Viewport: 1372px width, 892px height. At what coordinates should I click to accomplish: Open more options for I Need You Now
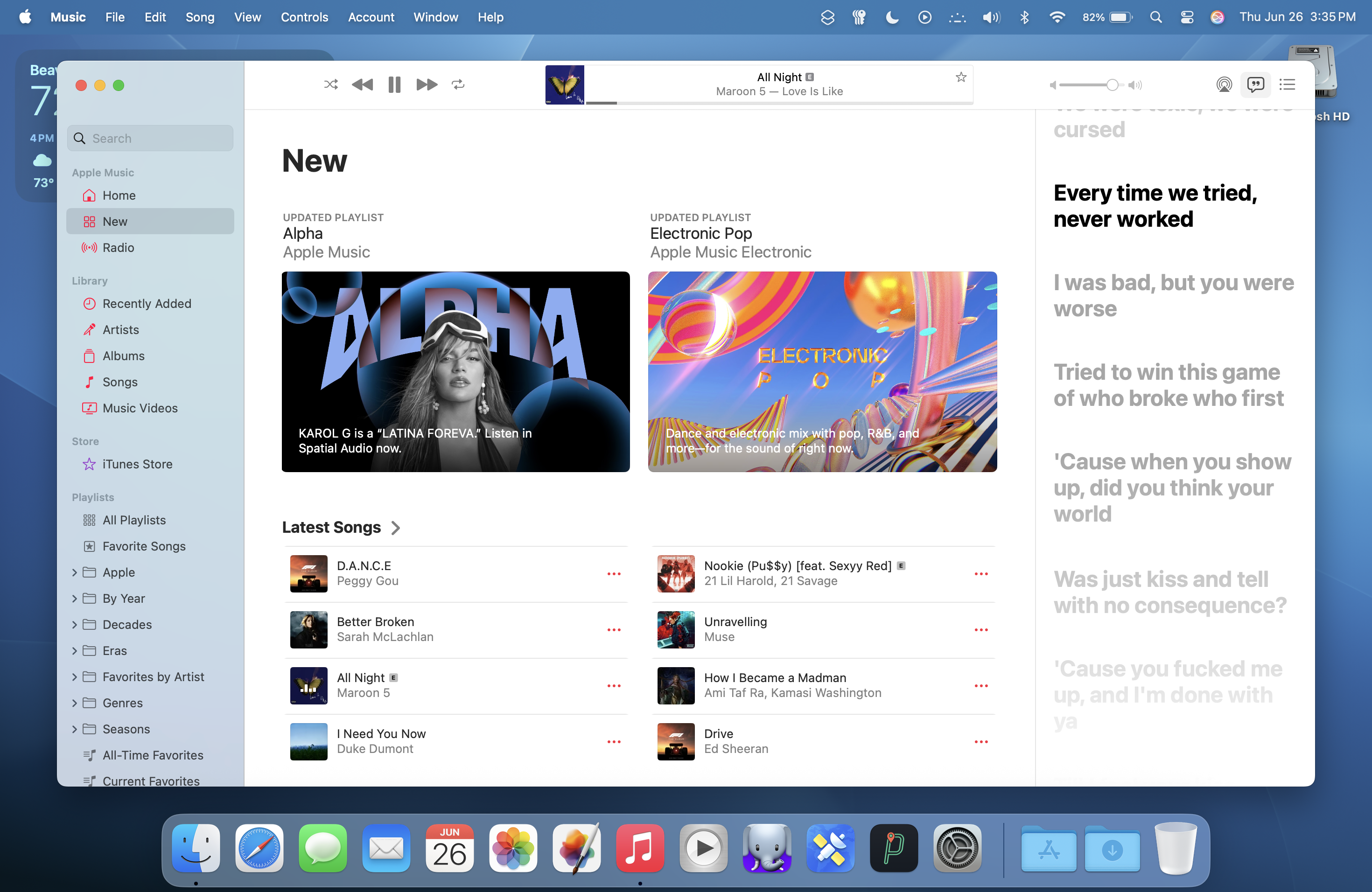click(614, 742)
